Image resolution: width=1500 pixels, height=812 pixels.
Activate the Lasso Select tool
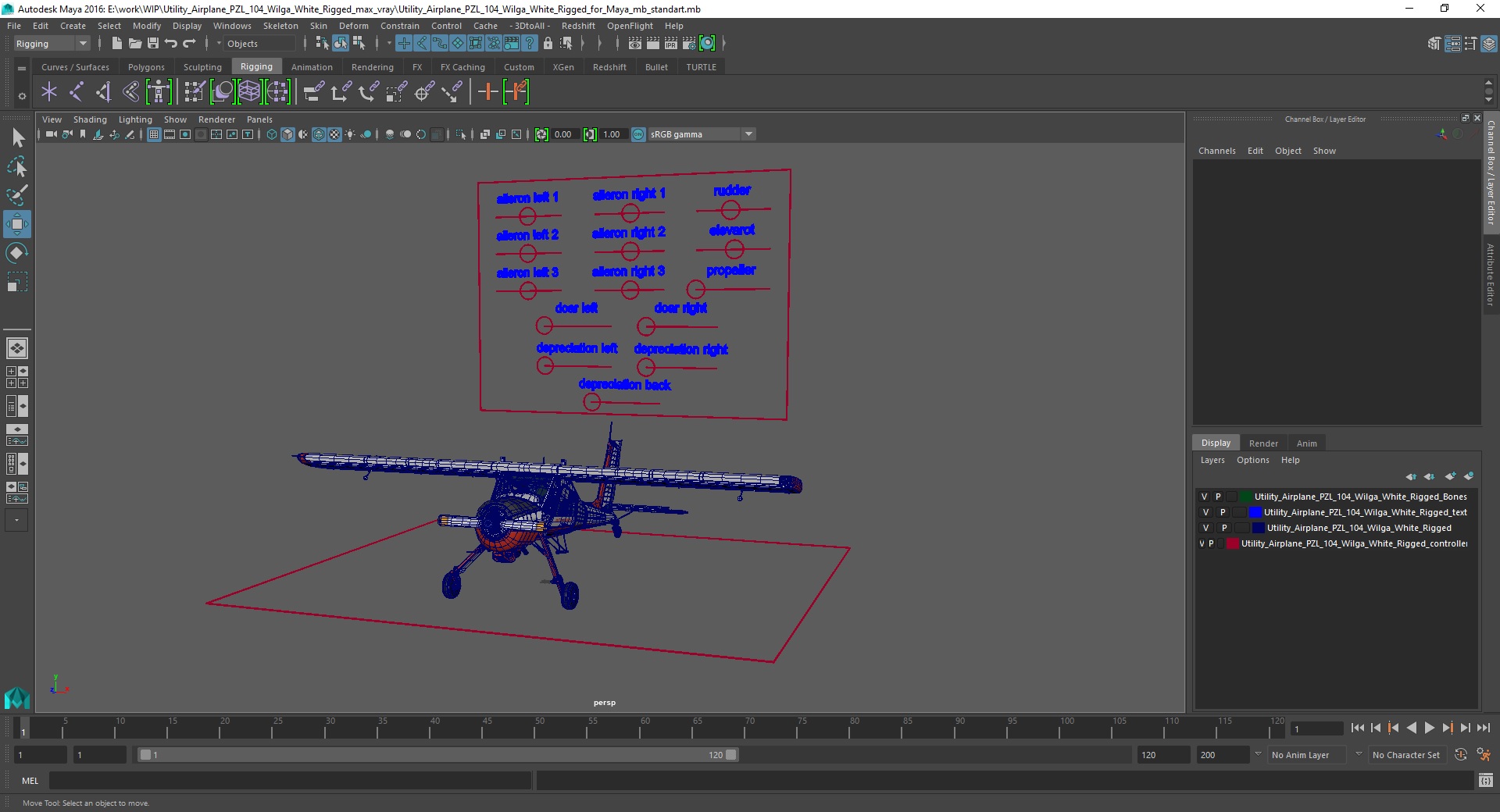(x=17, y=167)
